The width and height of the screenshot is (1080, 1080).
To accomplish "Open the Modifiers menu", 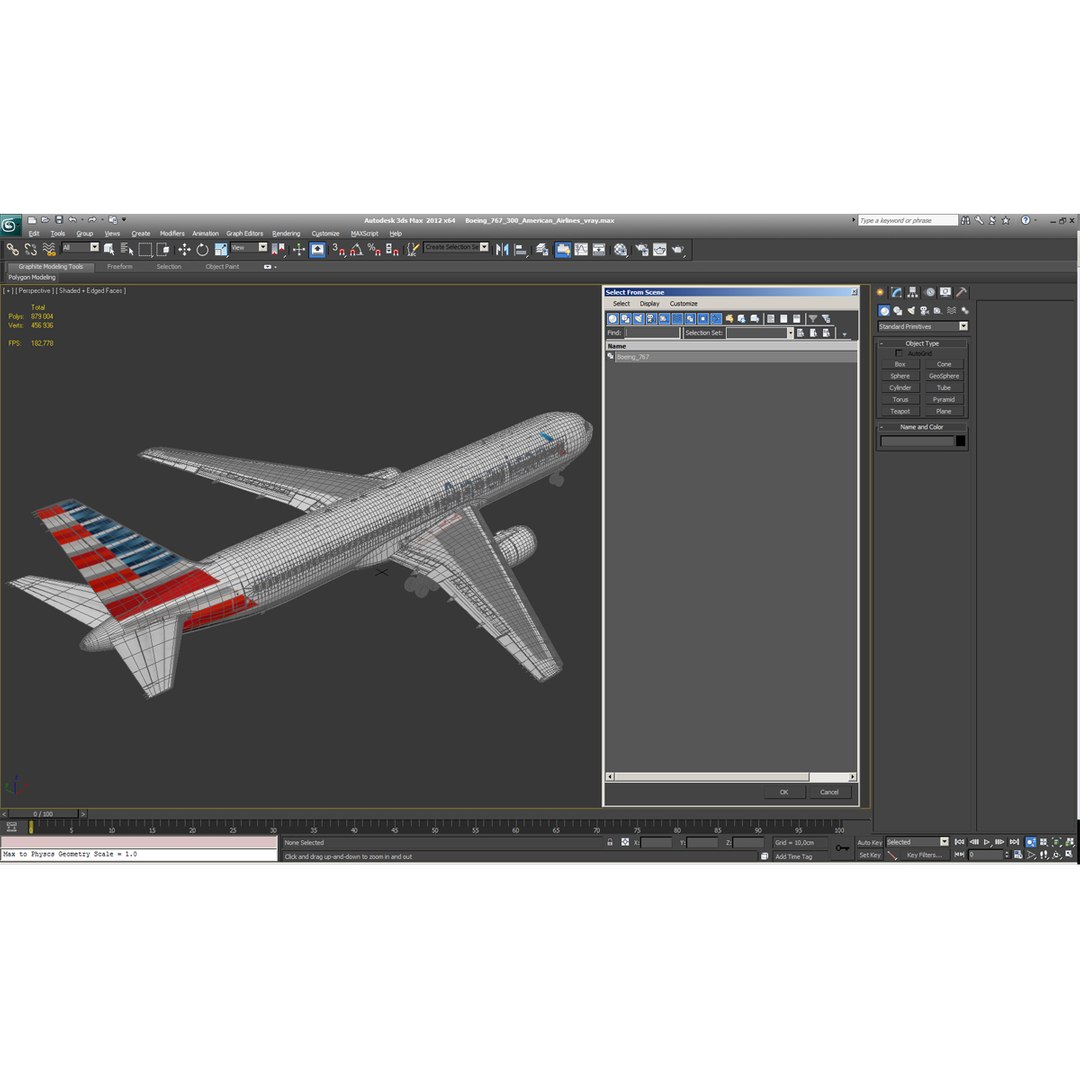I will [172, 233].
